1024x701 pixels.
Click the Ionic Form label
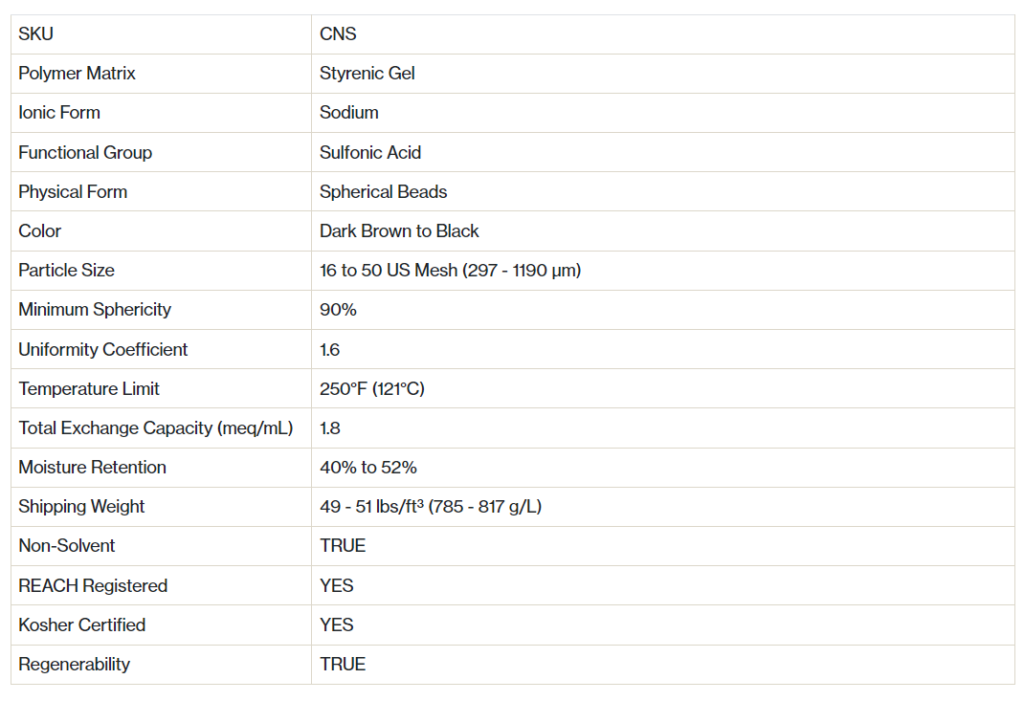click(x=59, y=113)
